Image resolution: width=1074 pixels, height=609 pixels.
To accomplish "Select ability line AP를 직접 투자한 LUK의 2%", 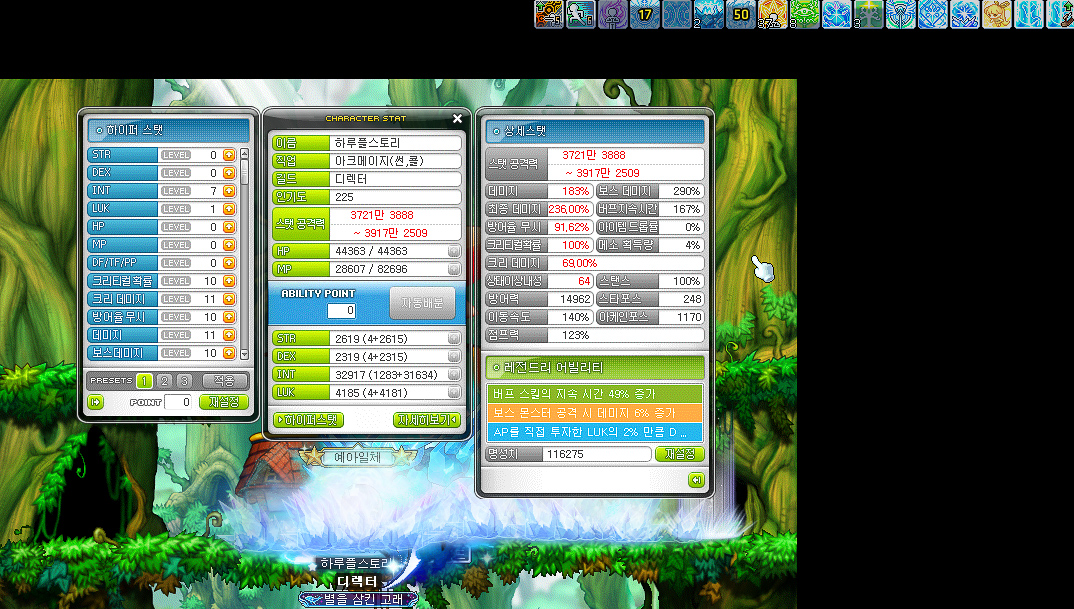I will (x=595, y=432).
